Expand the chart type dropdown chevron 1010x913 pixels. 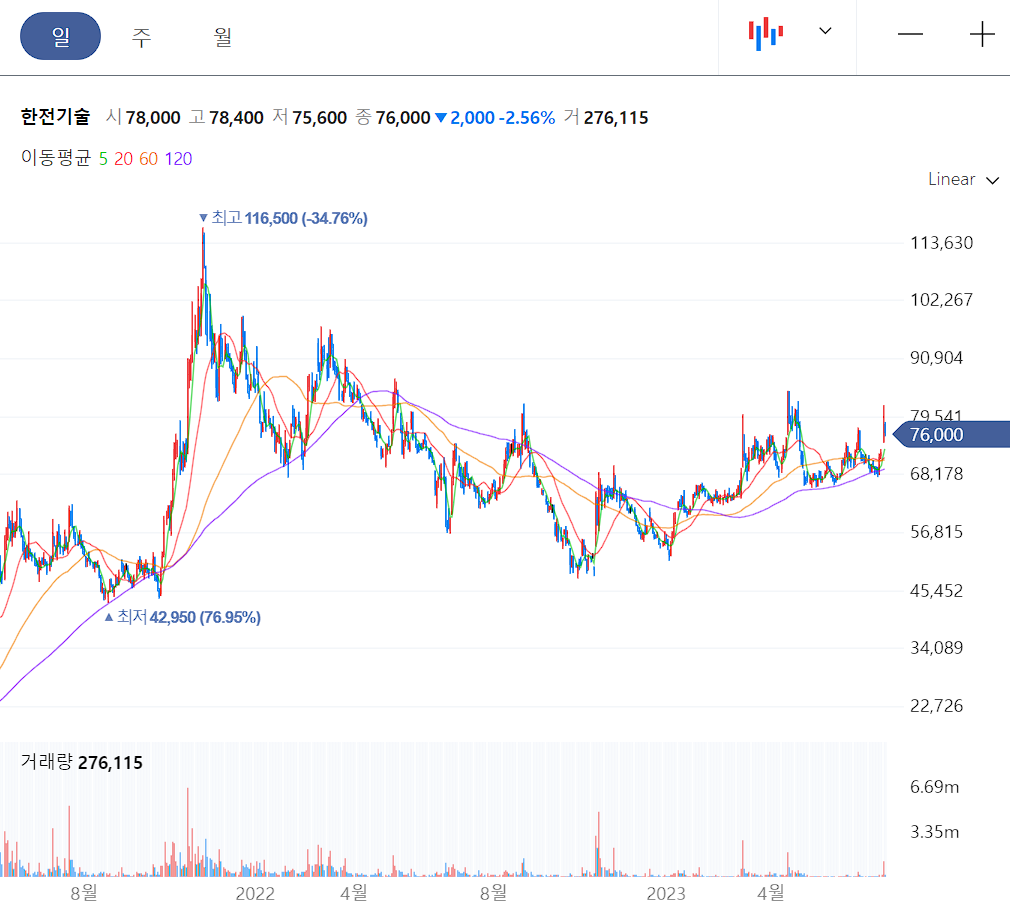click(825, 31)
